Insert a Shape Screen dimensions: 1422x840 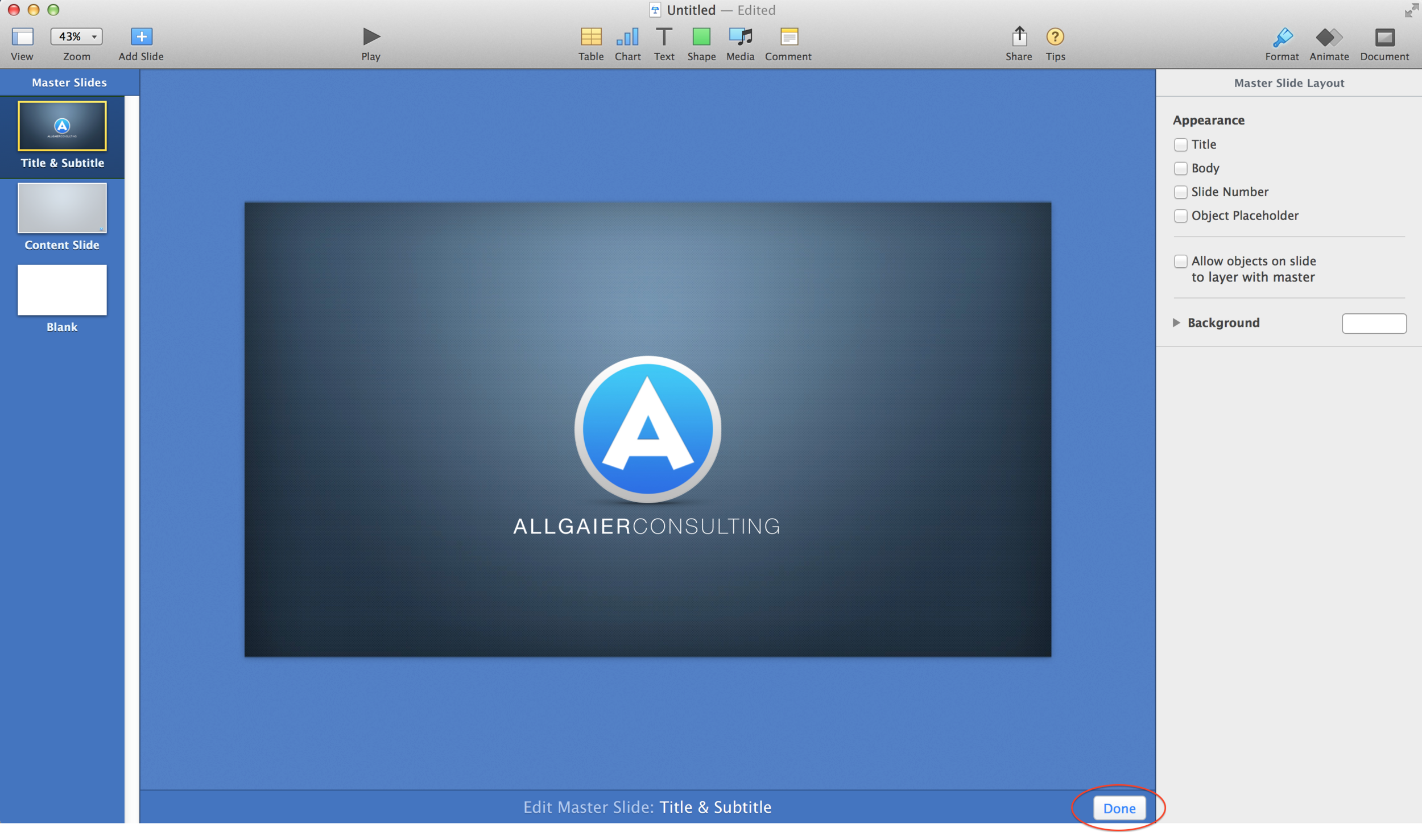point(701,36)
